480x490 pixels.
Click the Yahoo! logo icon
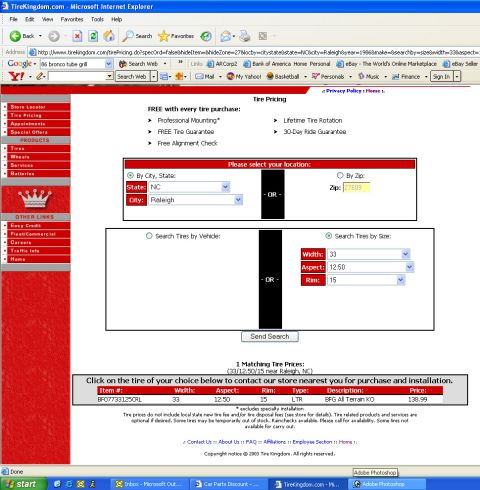pyautogui.click(x=16, y=76)
